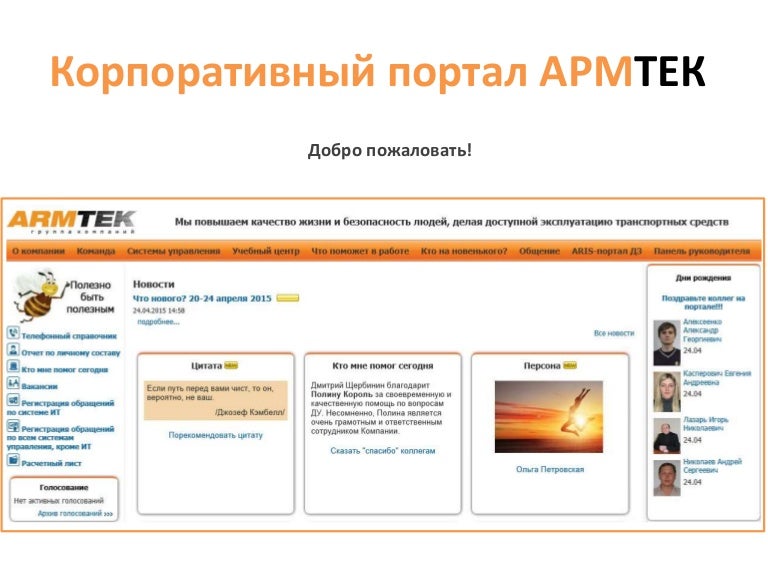
Task: Go to Панель руководителя in the menu
Action: (701, 251)
